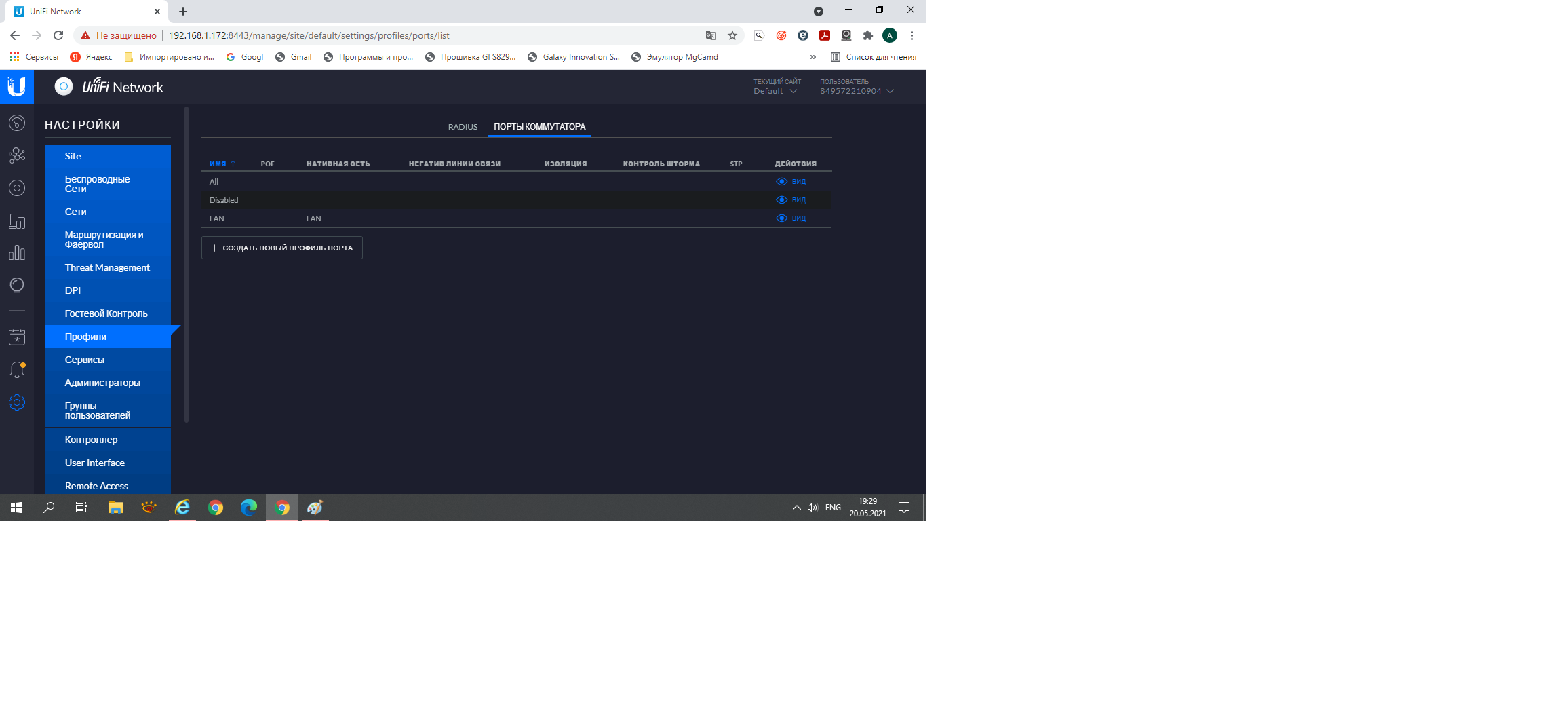This screenshot has width=1568, height=724.
Task: Open Сервисы settings section
Action: 108,360
